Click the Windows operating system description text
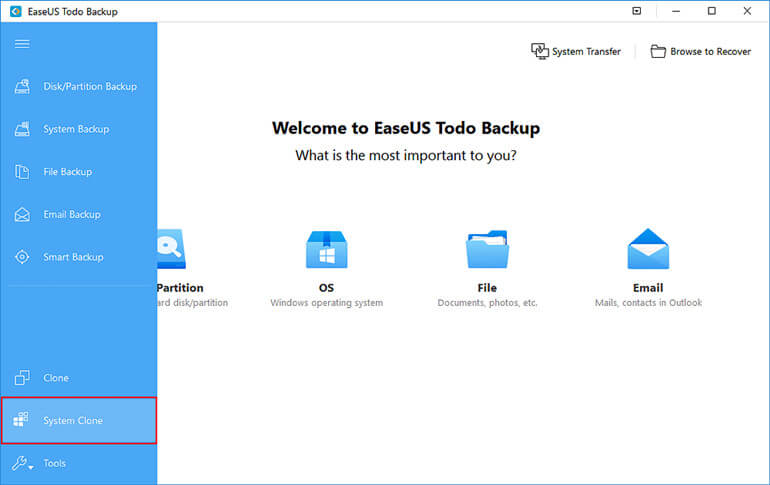 point(327,303)
